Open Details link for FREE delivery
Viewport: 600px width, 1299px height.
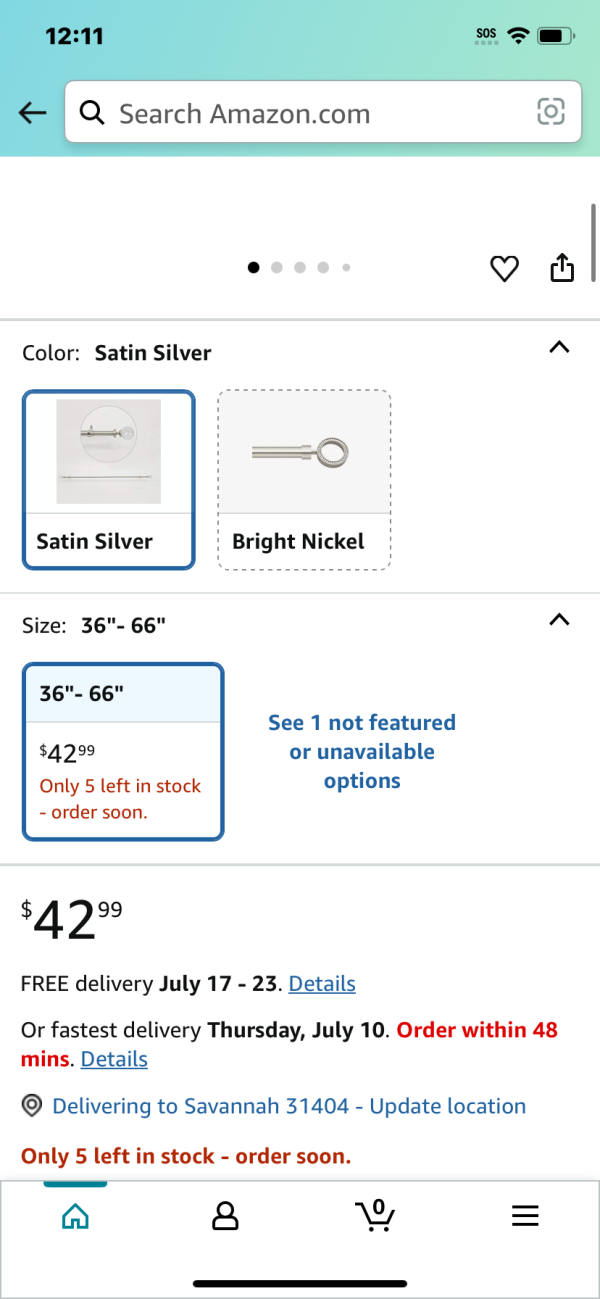(322, 984)
